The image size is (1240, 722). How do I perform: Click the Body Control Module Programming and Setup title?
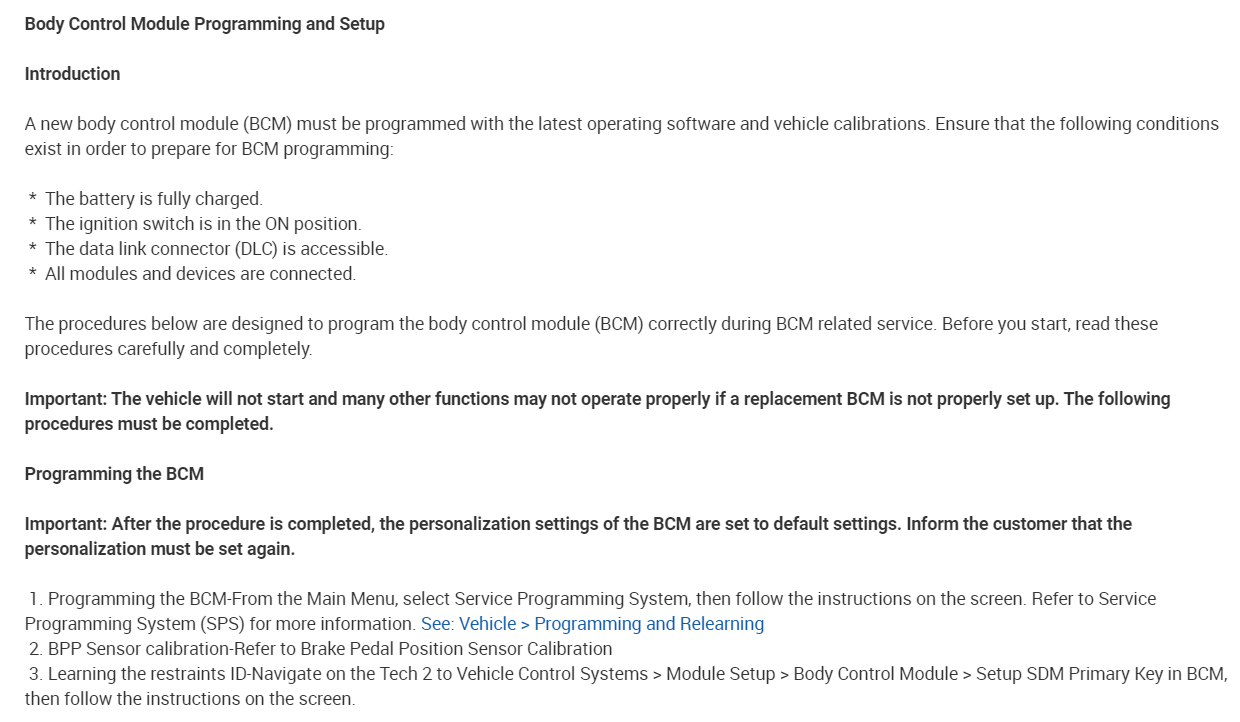pyautogui.click(x=204, y=24)
